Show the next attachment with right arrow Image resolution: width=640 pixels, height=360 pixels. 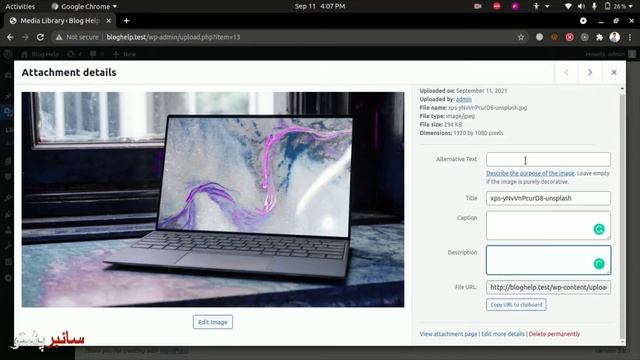coord(590,72)
